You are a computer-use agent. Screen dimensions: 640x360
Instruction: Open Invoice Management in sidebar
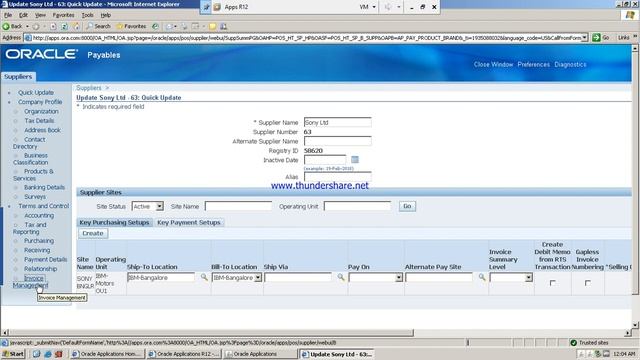pos(30,282)
